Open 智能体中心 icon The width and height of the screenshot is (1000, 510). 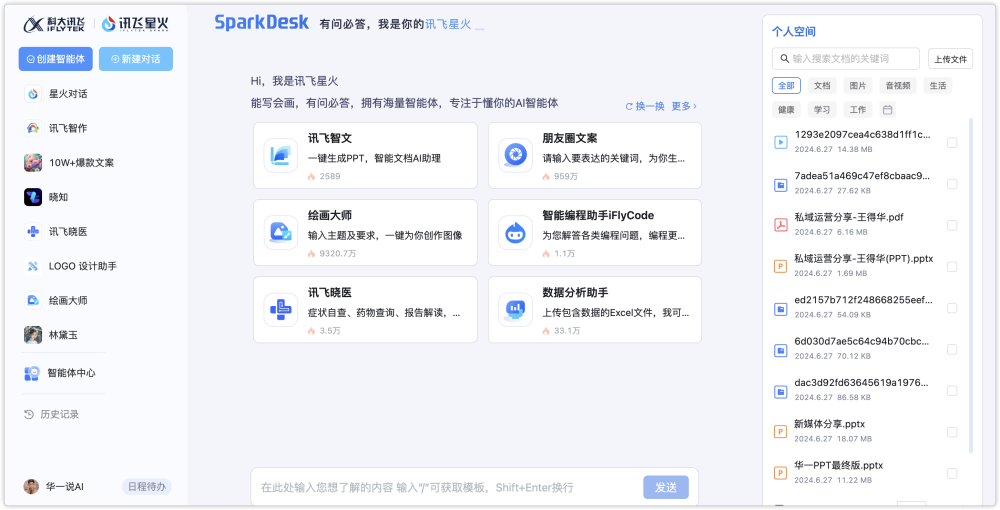coord(32,373)
